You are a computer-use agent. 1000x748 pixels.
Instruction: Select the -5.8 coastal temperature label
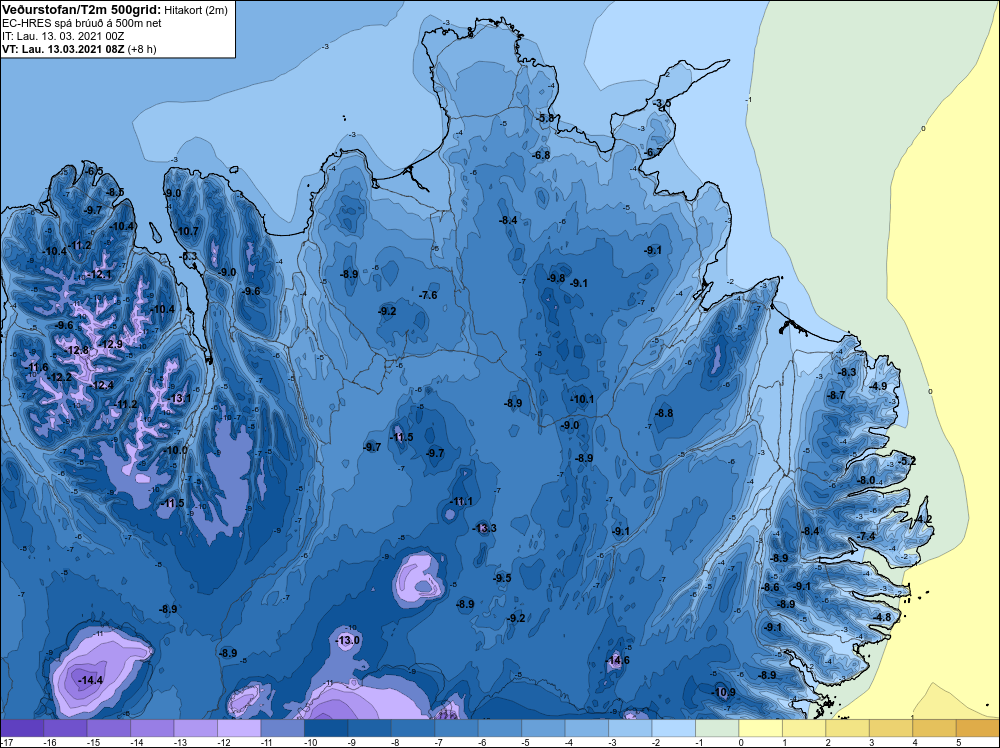[x=545, y=118]
